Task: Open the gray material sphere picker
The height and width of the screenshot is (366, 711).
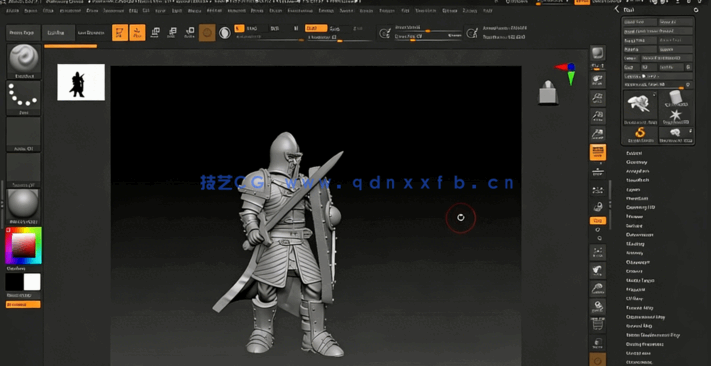Action: pyautogui.click(x=24, y=206)
